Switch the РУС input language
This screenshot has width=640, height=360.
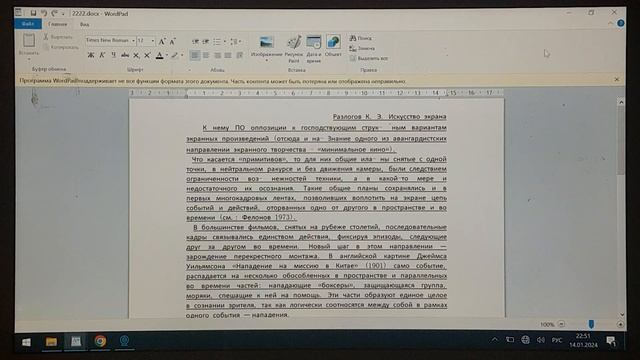coord(557,340)
